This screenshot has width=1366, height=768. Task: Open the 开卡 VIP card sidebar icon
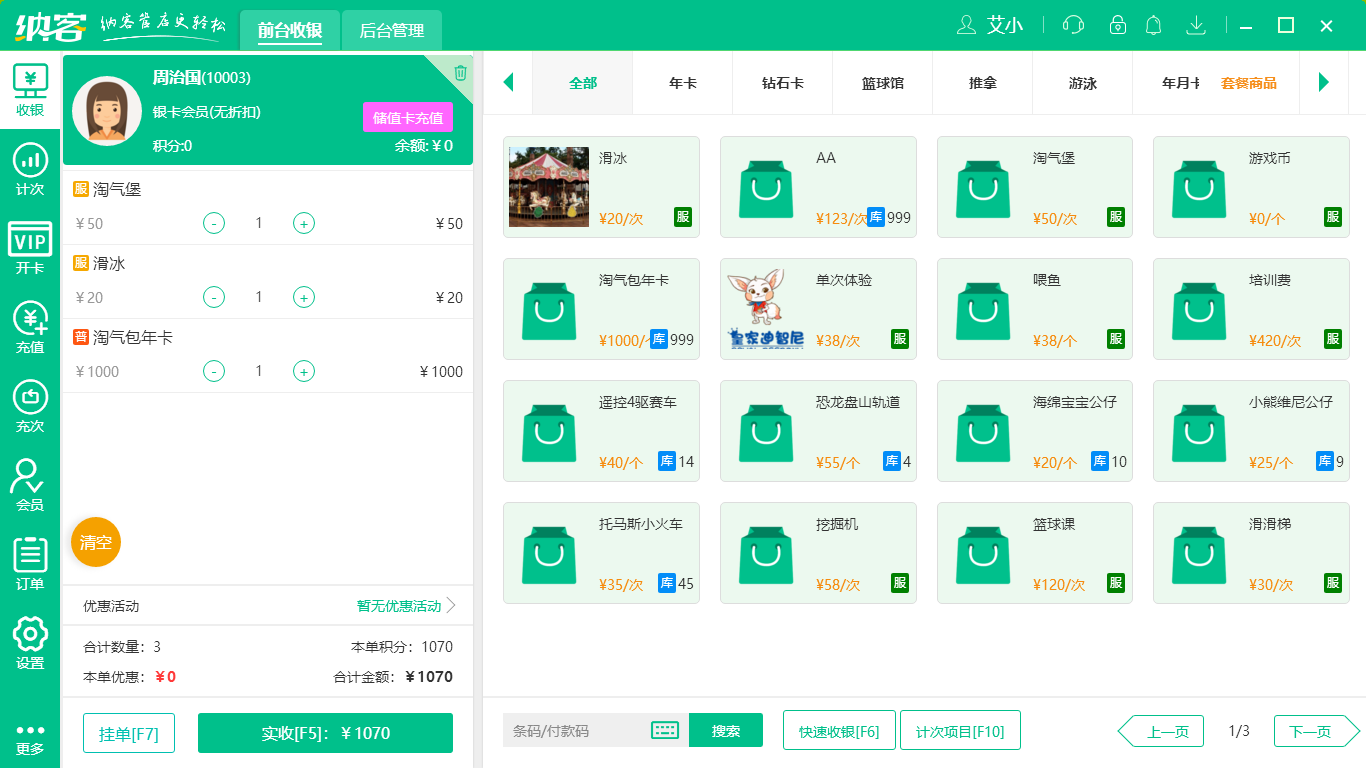(30, 248)
